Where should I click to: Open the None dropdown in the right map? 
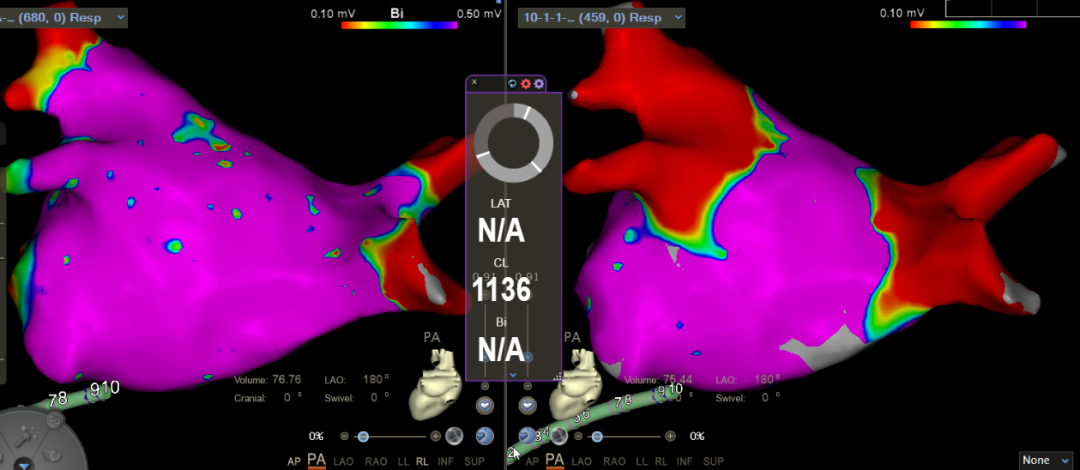tap(1048, 460)
